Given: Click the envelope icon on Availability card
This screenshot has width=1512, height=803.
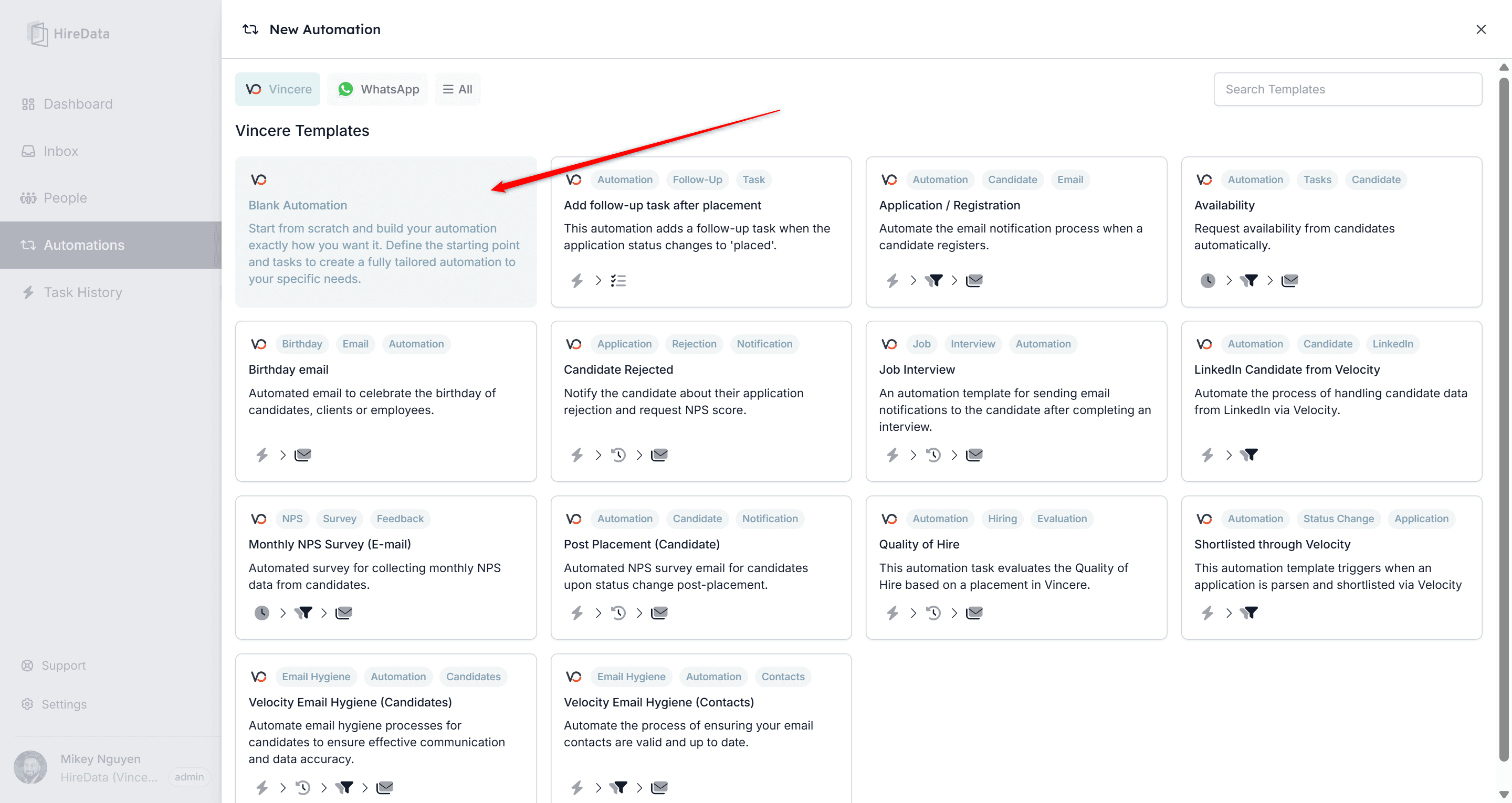Looking at the screenshot, I should click(1289, 281).
